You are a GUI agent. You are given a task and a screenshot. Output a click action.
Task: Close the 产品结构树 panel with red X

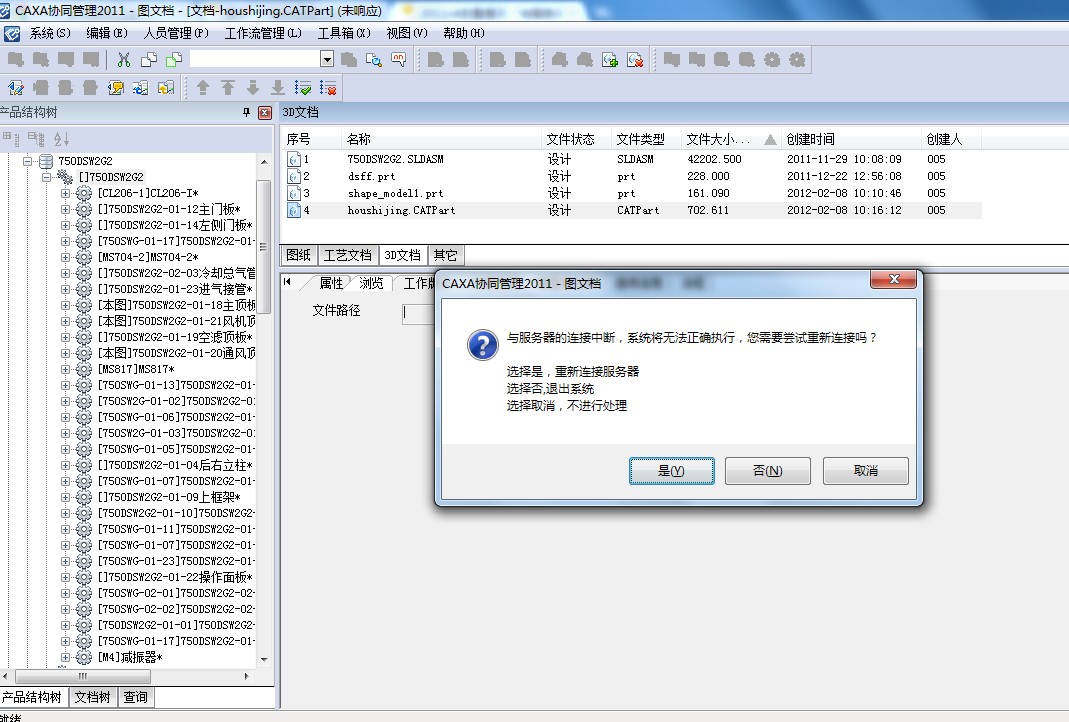click(265, 112)
